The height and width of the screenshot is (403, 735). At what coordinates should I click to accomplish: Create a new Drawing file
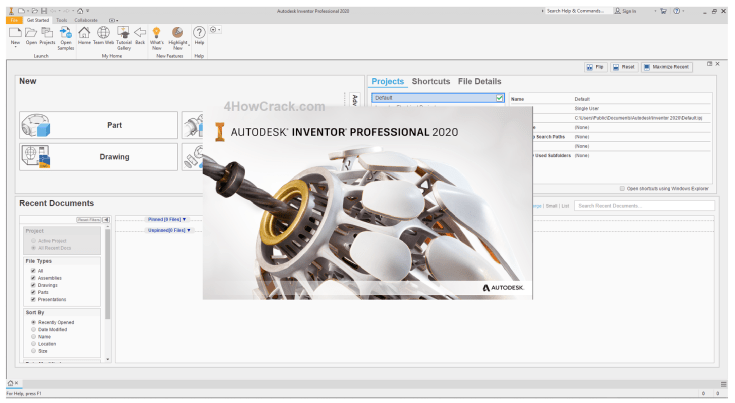point(98,157)
